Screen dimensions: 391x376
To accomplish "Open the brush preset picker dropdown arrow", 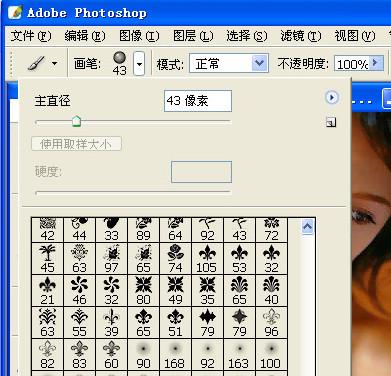I will pos(139,63).
